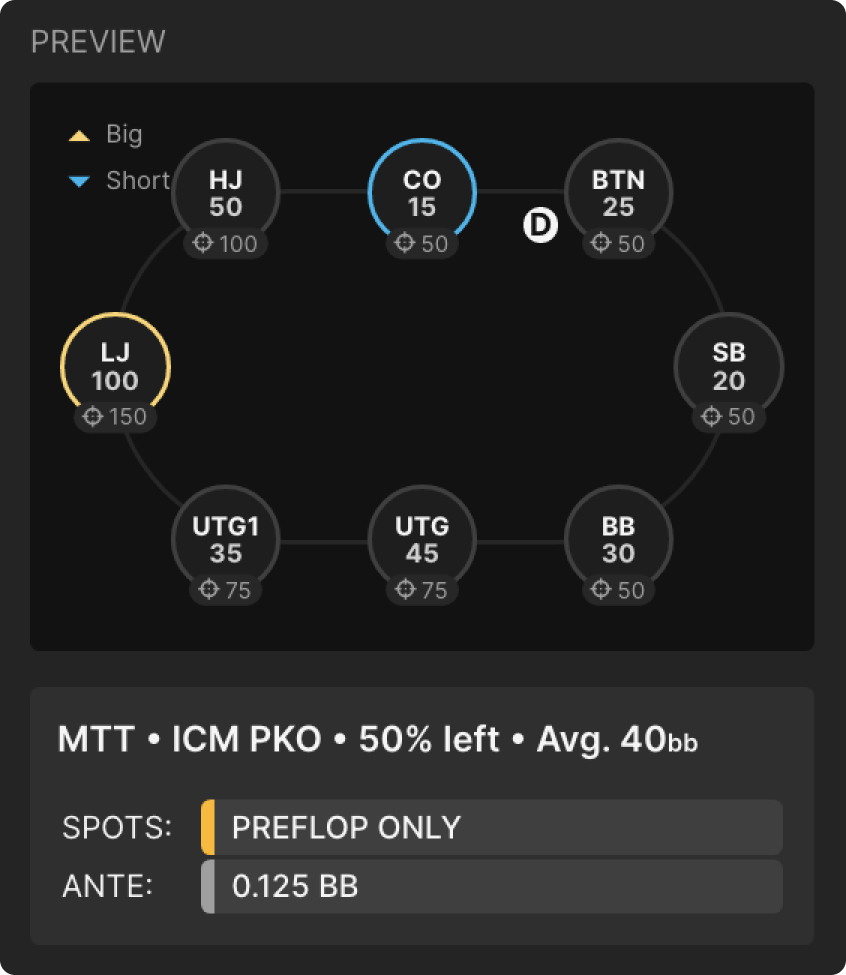Screen dimensions: 846x975
Task: Click the 0.125 BB ante field
Action: [x=495, y=886]
